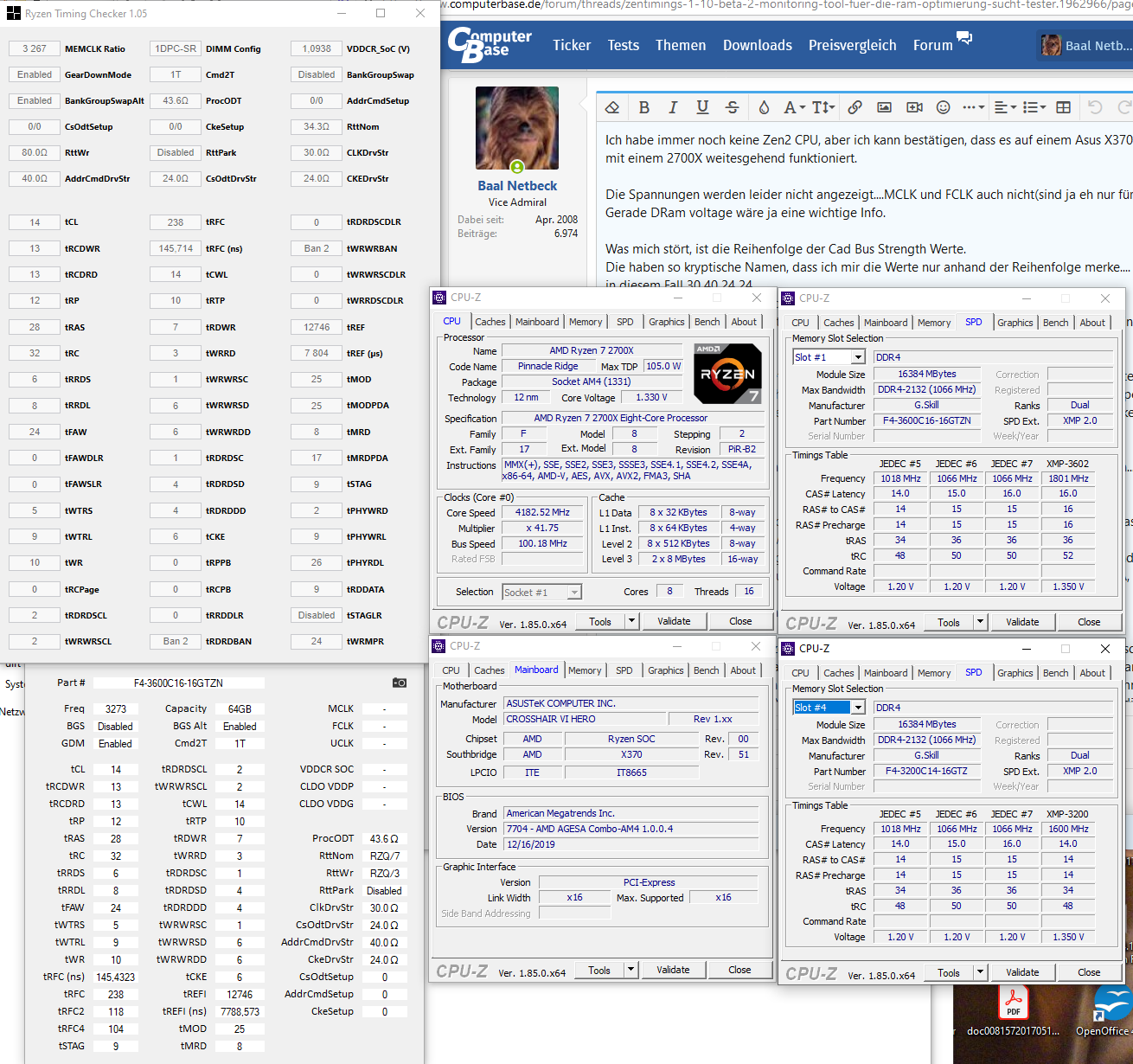Expand Tools arrow in CPU-Z Mainboard window

pyautogui.click(x=631, y=970)
